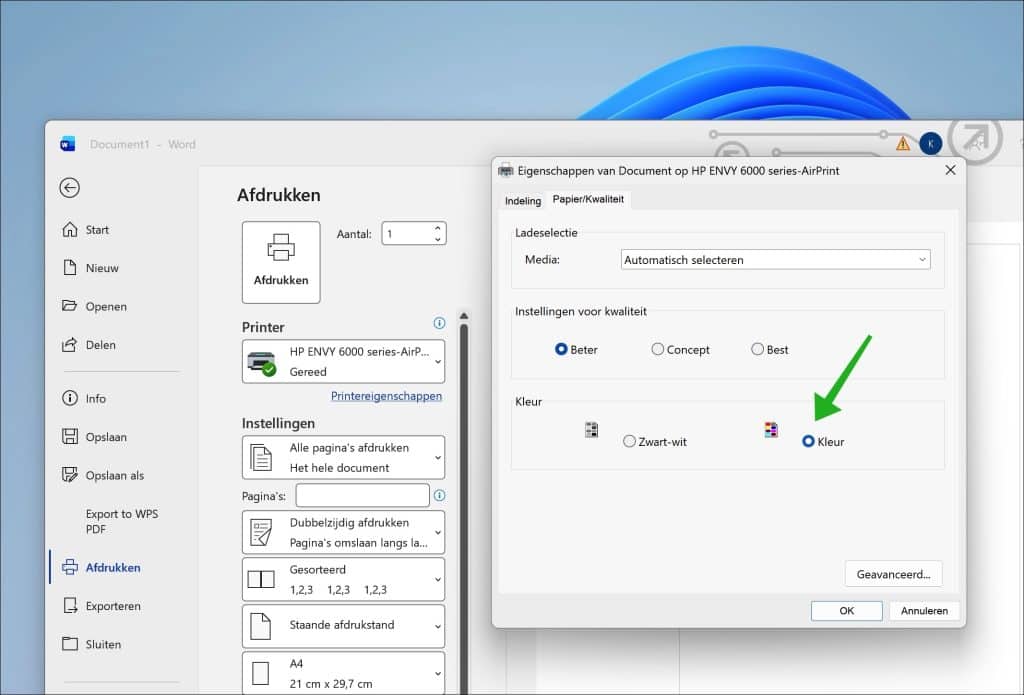This screenshot has width=1024, height=695.
Task: Click the large Afdrukken print button
Action: click(x=281, y=262)
